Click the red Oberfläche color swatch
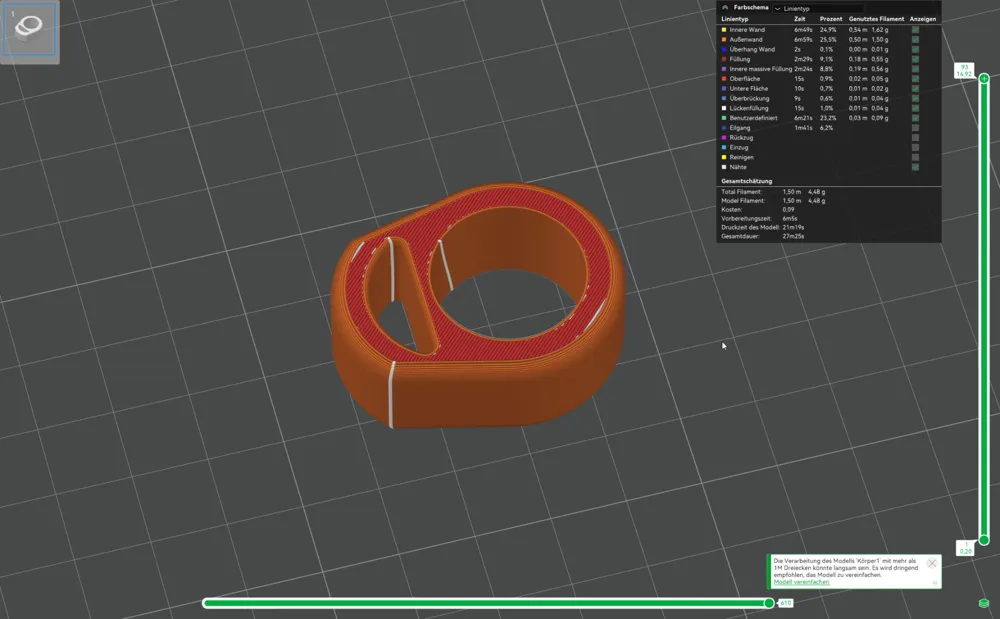This screenshot has width=1000, height=619. pos(724,79)
